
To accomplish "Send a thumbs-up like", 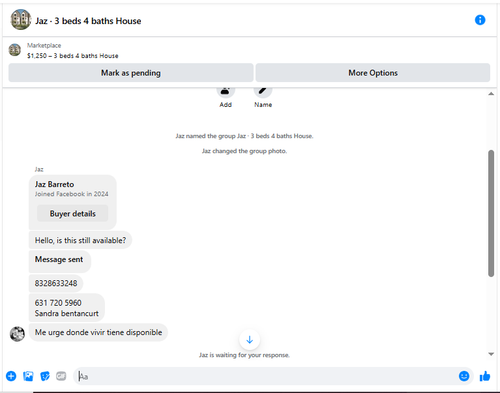I will click(x=485, y=376).
